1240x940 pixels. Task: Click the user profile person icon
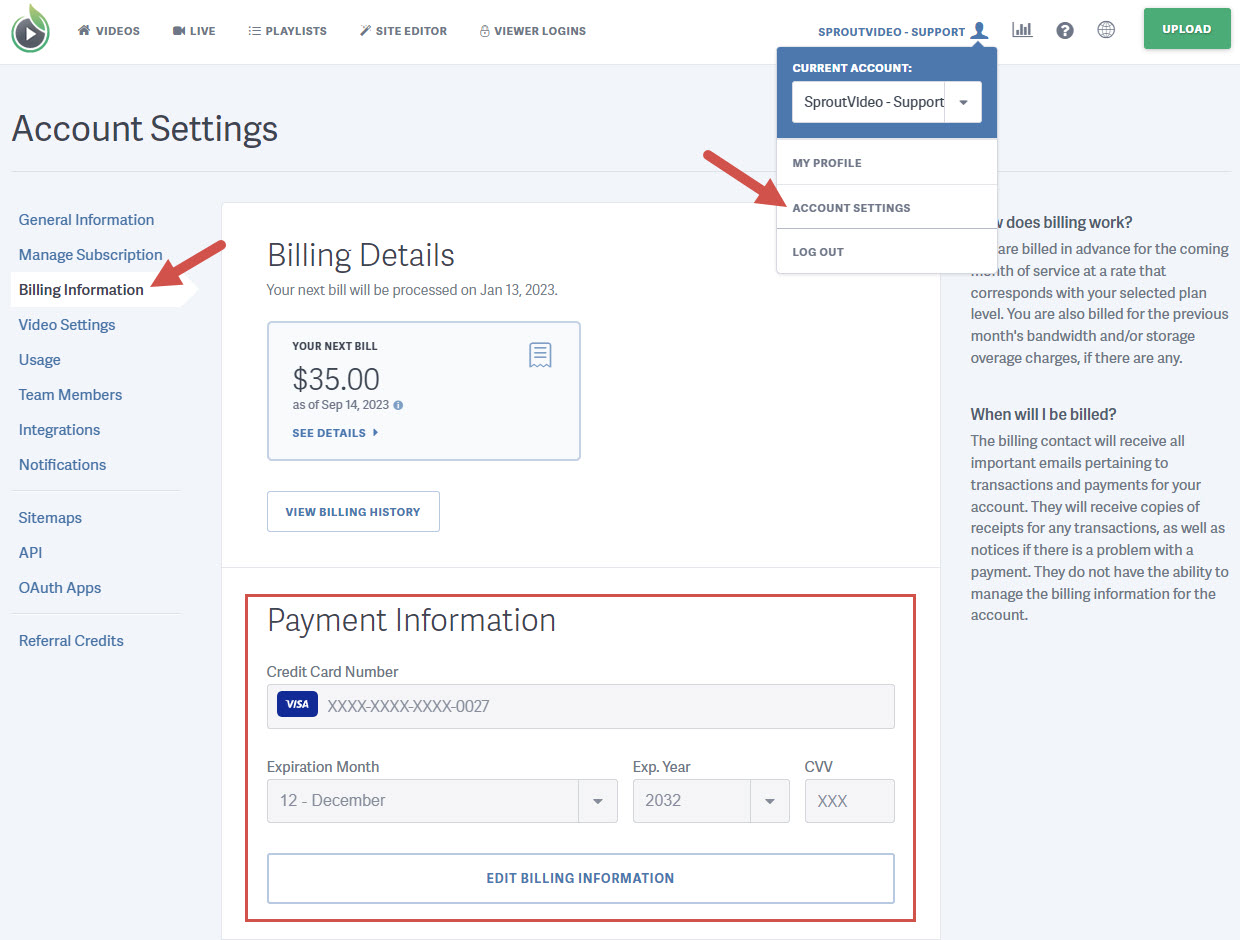click(x=979, y=30)
